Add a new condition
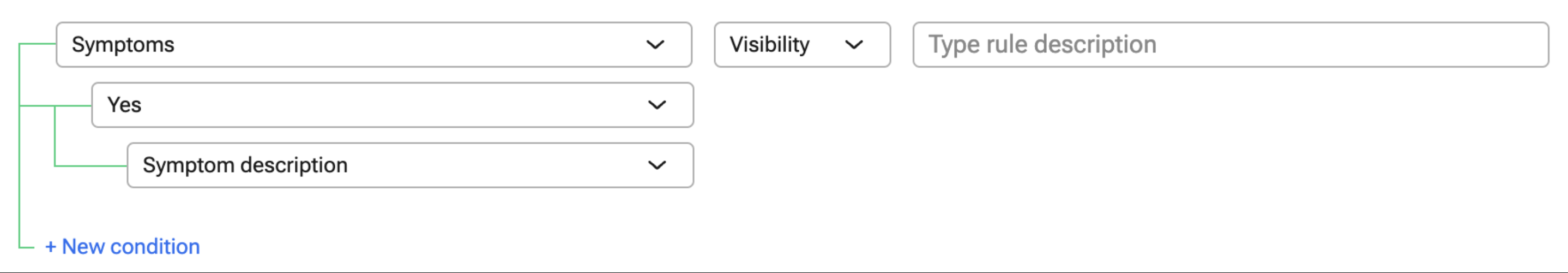Viewport: 1568px width, 273px height. tap(122, 247)
